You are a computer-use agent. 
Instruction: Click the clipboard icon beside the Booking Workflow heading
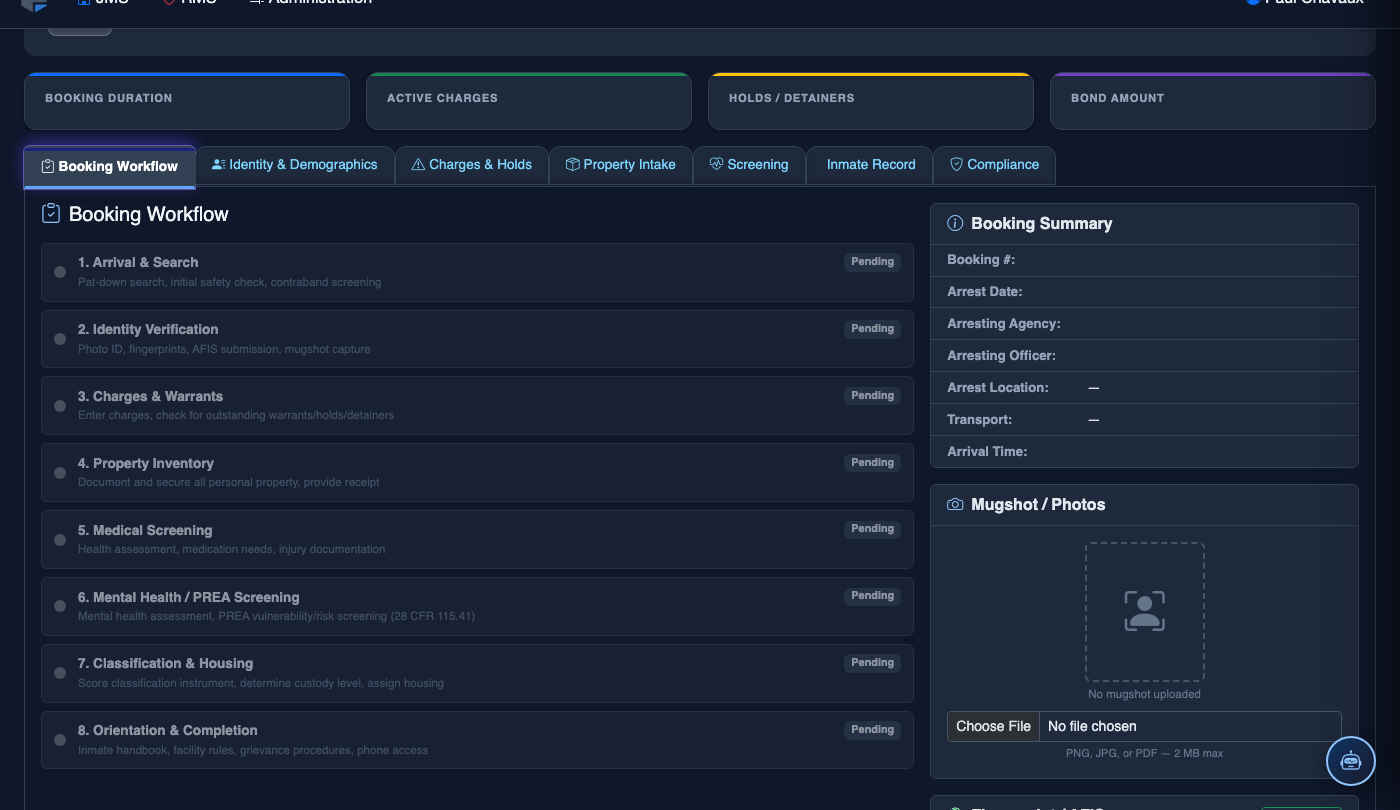pyautogui.click(x=51, y=214)
